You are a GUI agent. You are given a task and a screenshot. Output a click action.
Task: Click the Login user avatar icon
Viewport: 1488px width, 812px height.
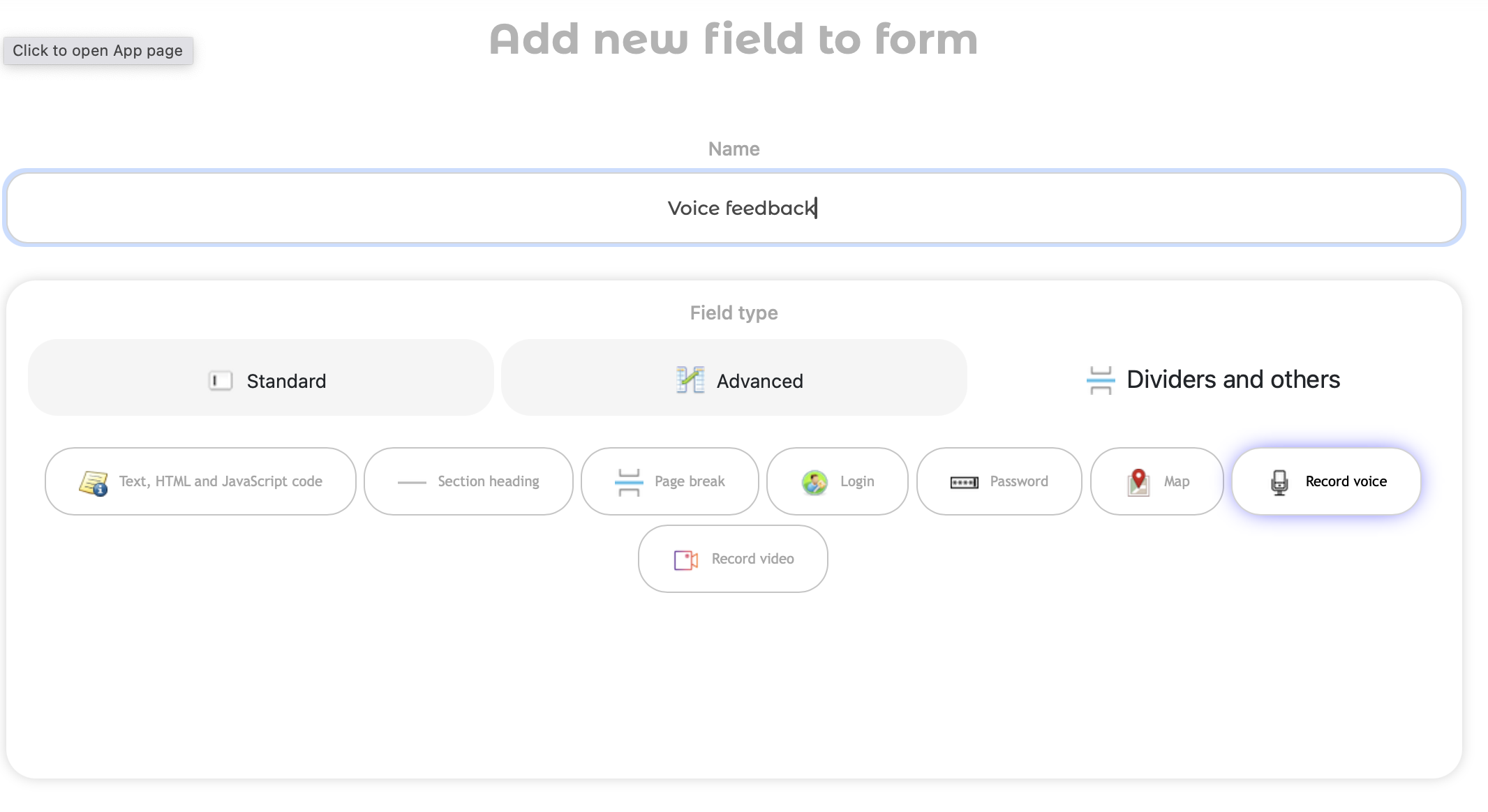tap(814, 482)
